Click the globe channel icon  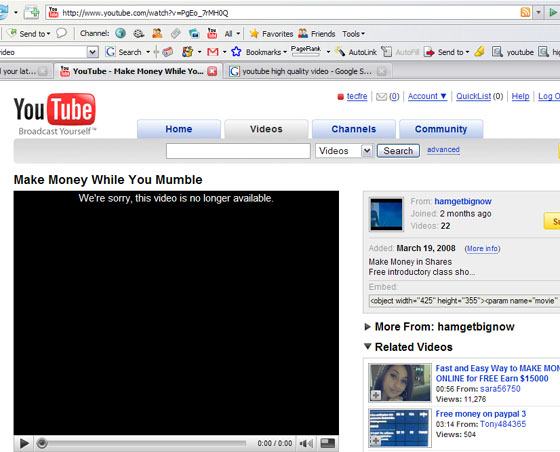tap(120, 34)
